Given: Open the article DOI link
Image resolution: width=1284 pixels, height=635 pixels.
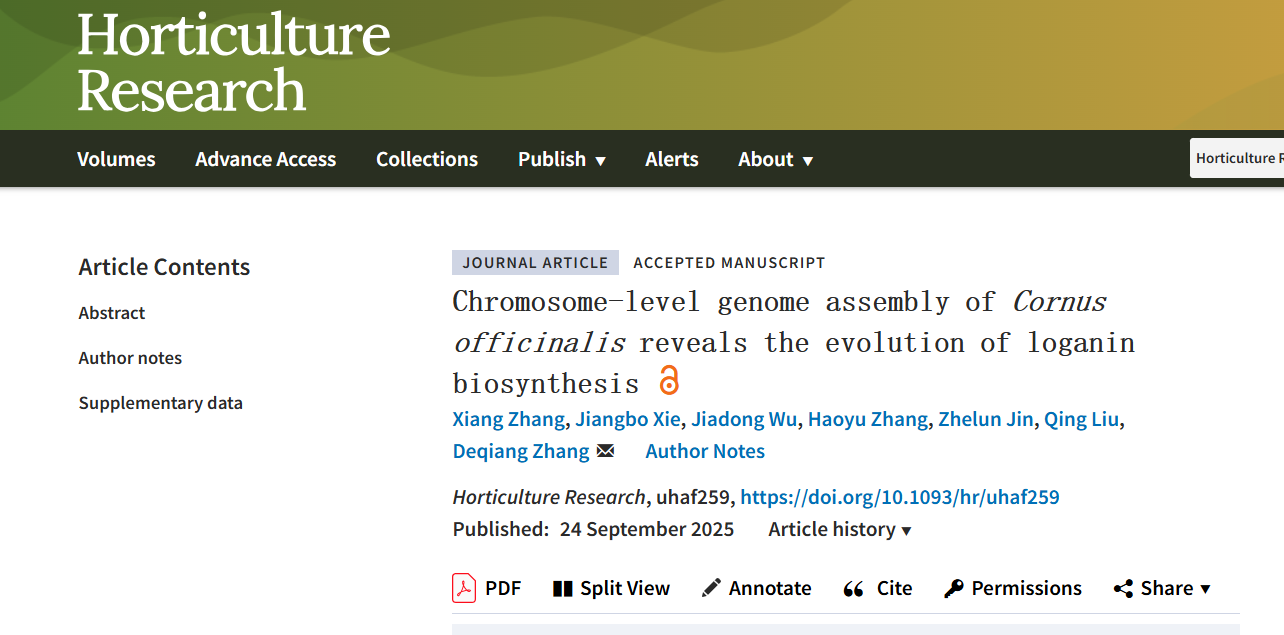Looking at the screenshot, I should point(899,497).
